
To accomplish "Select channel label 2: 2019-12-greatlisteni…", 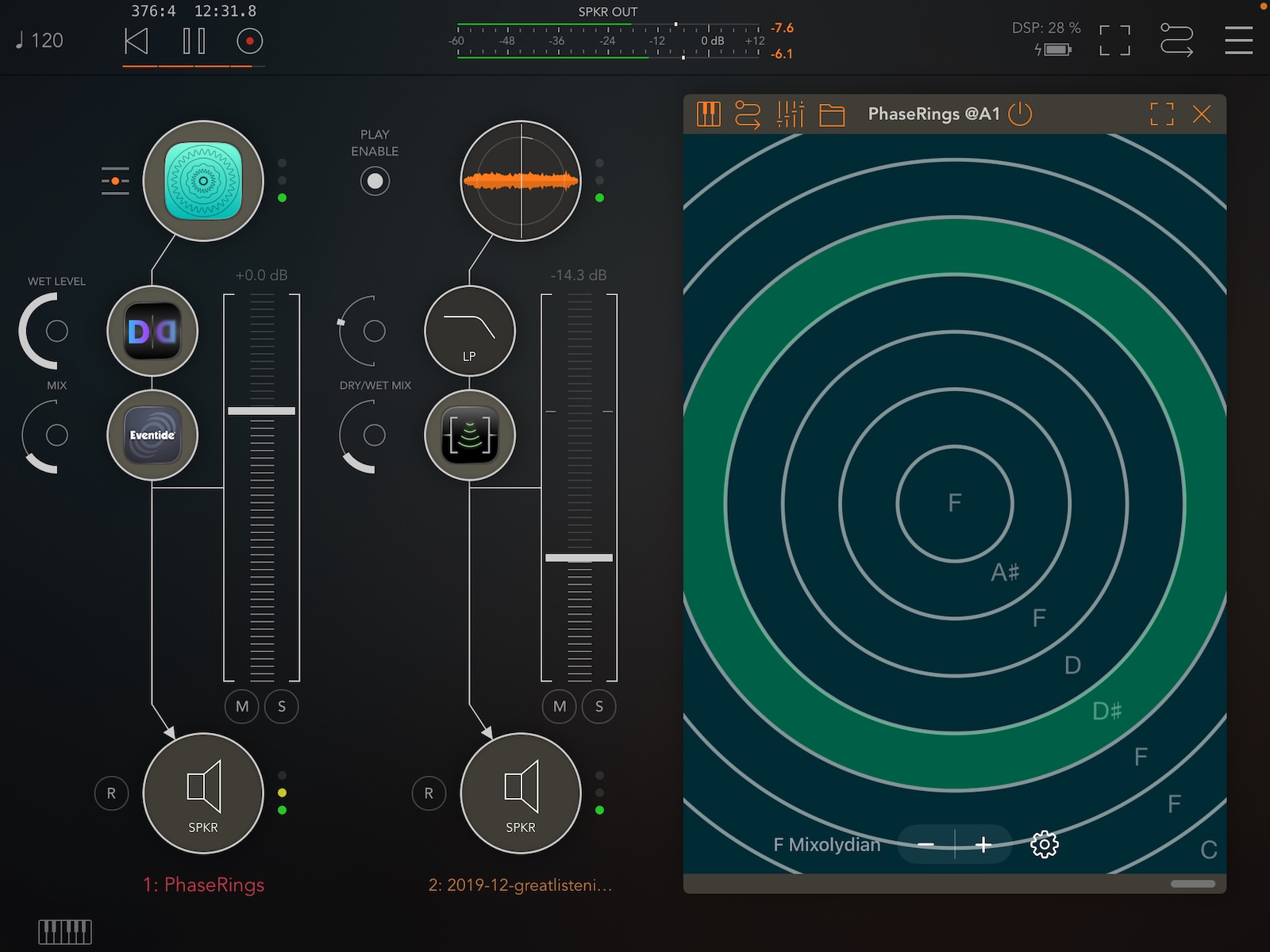I will point(521,885).
